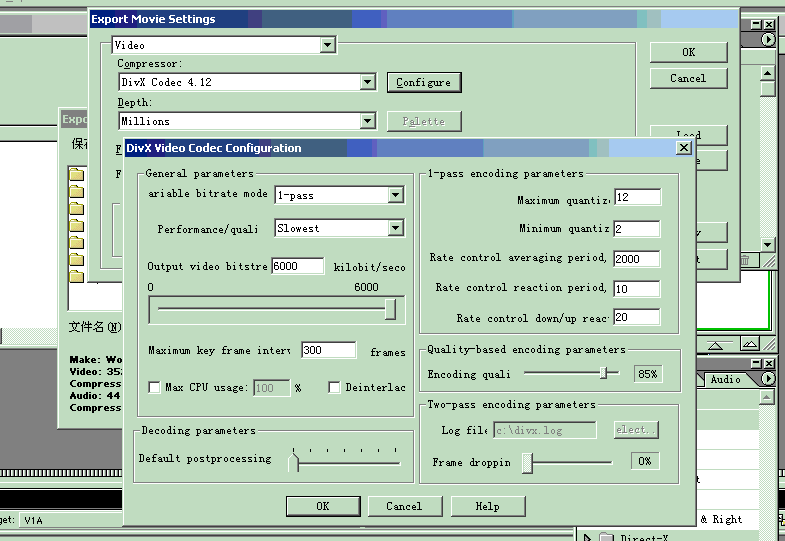
Task: Click the Minimum quantizer field
Action: (x=637, y=229)
